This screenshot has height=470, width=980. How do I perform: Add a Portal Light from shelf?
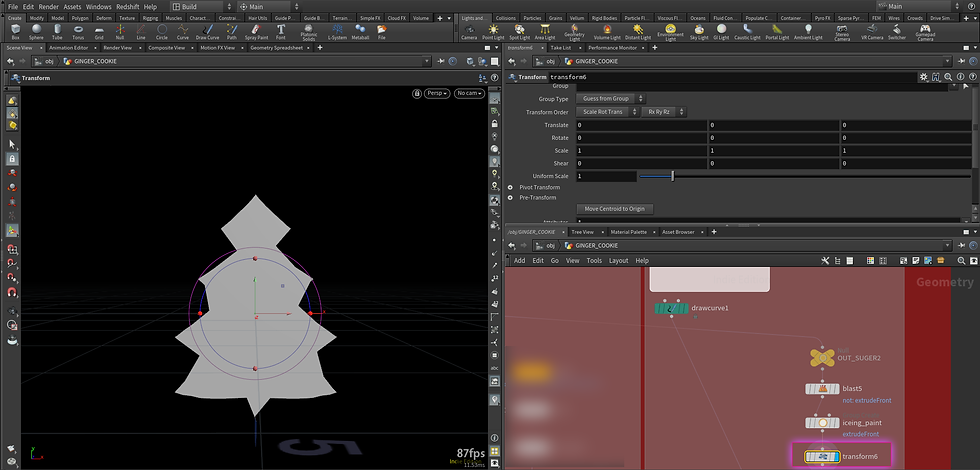[778, 32]
